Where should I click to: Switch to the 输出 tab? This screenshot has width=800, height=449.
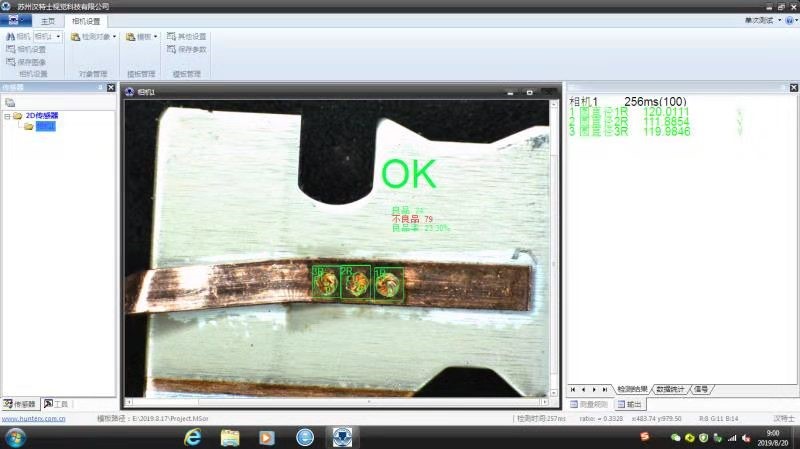[630, 404]
